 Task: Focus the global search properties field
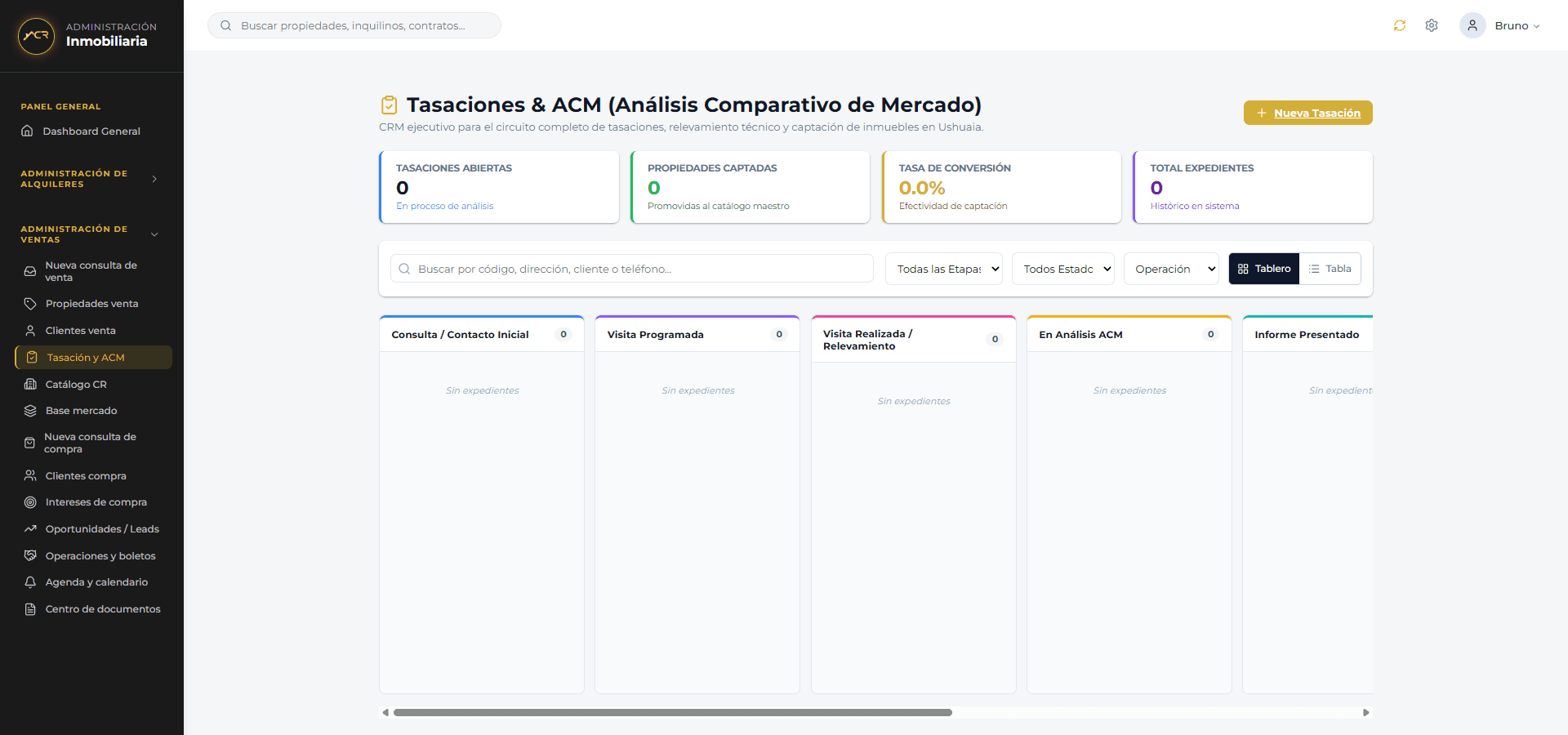click(x=354, y=25)
